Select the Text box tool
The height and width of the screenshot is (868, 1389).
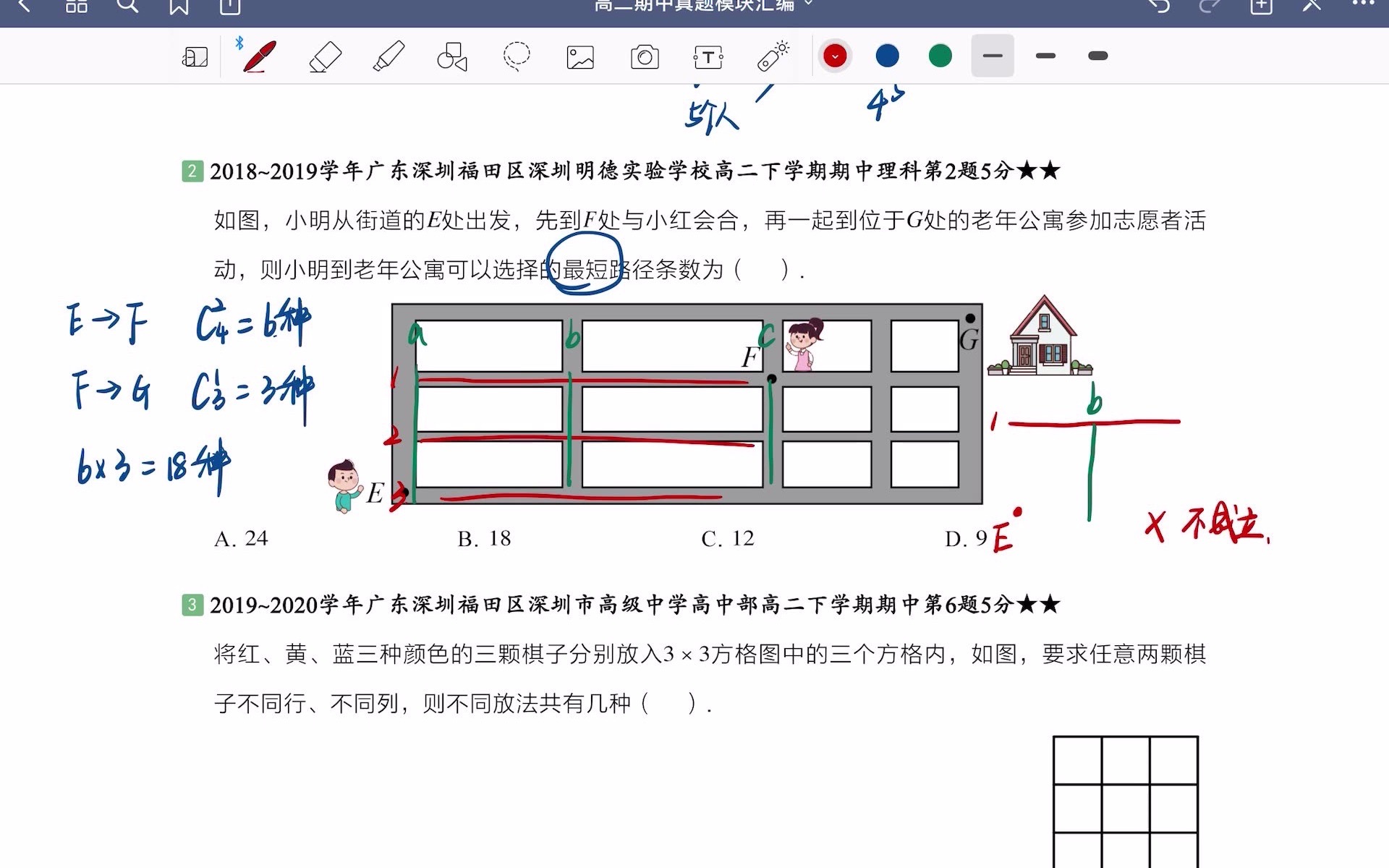(708, 57)
